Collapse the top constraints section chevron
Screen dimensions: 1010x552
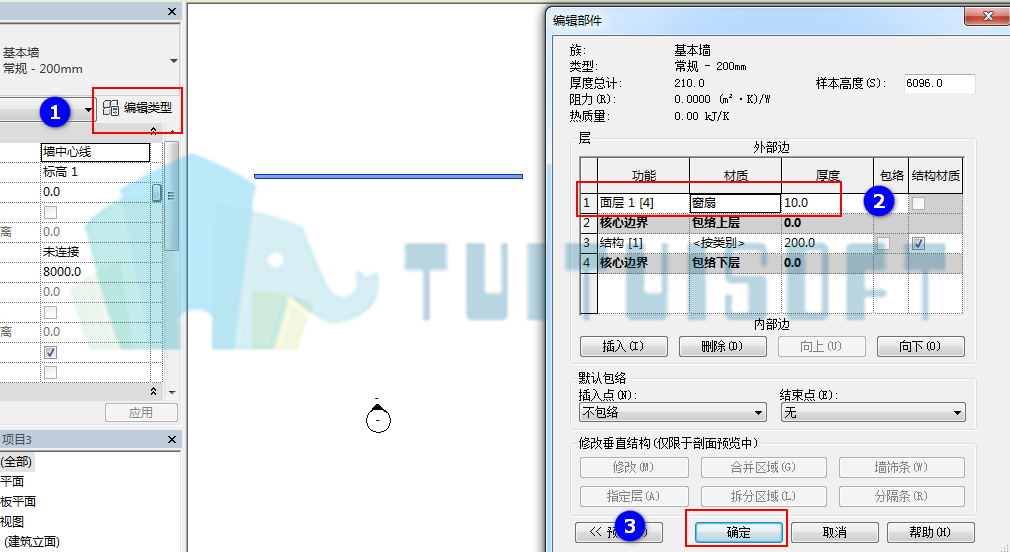[153, 131]
